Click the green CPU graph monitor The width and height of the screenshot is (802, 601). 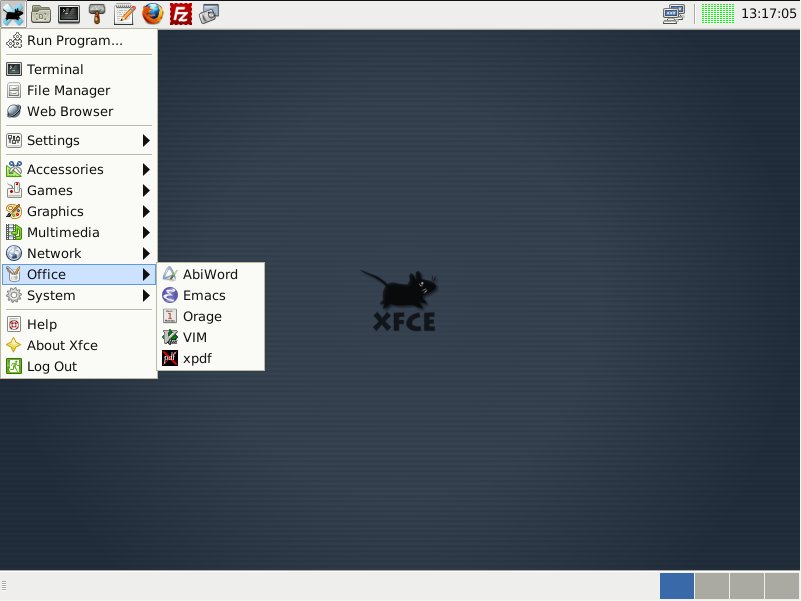click(717, 14)
